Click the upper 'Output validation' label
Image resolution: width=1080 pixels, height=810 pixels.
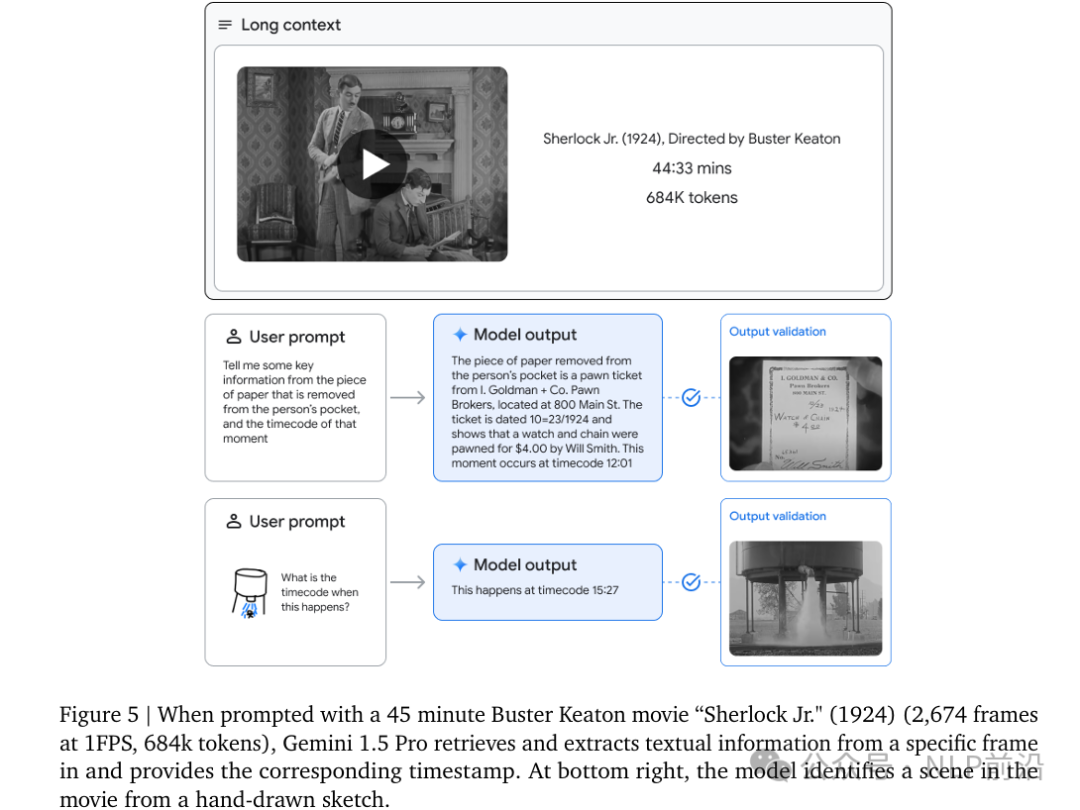pyautogui.click(x=778, y=331)
